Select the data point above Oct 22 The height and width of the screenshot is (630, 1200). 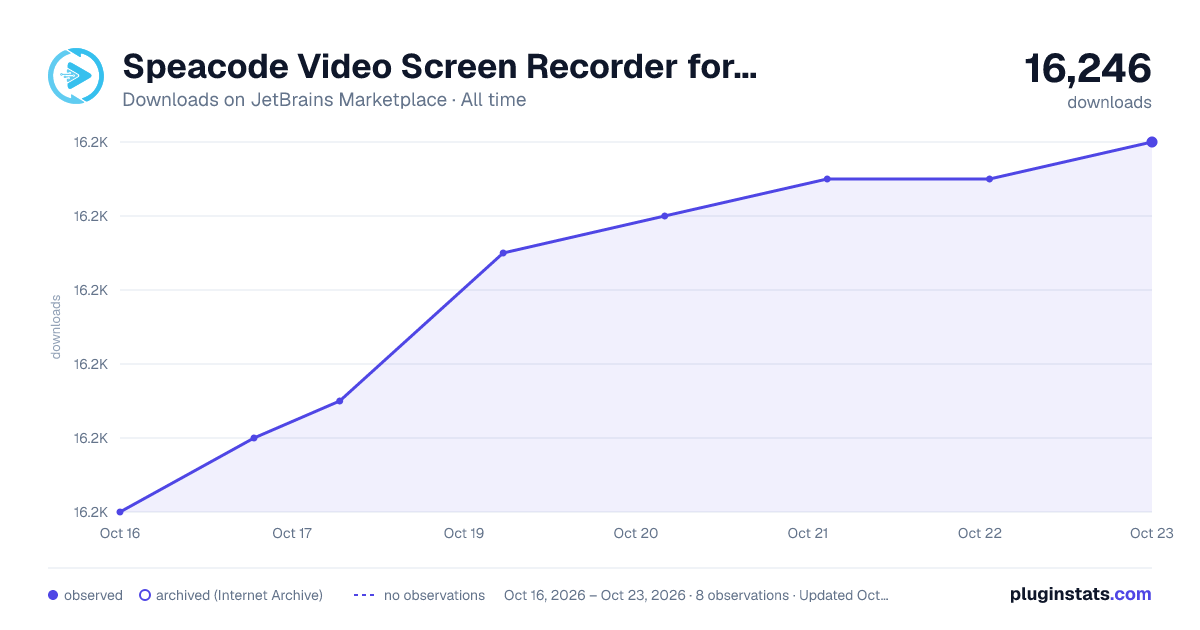coord(989,179)
